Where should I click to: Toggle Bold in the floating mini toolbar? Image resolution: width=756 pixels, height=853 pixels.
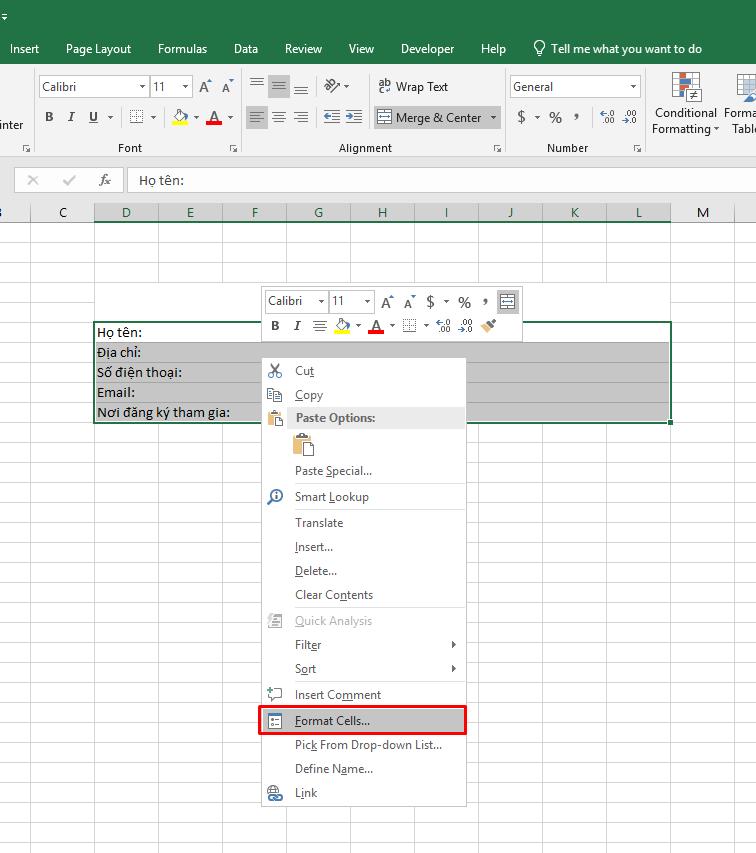[x=275, y=326]
